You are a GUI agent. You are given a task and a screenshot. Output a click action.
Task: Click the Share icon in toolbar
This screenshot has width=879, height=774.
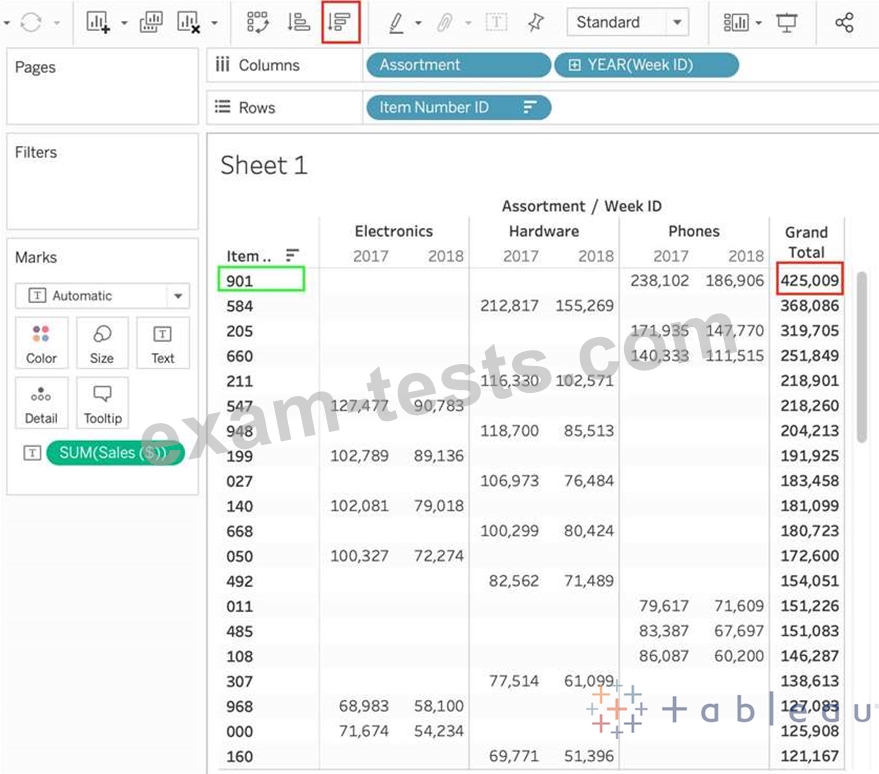point(844,22)
